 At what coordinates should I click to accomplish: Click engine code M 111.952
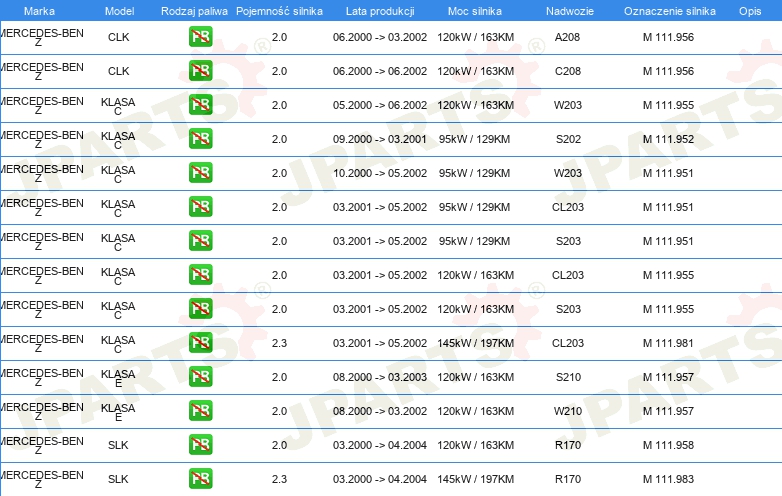click(x=668, y=139)
